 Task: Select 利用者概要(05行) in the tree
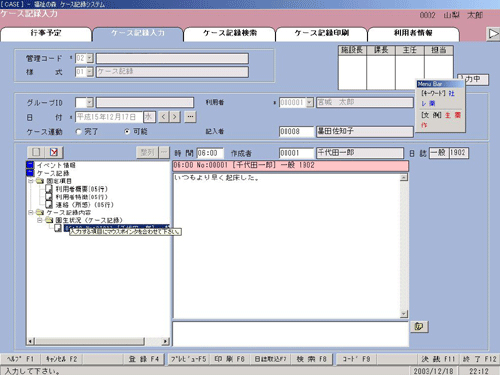click(x=81, y=189)
